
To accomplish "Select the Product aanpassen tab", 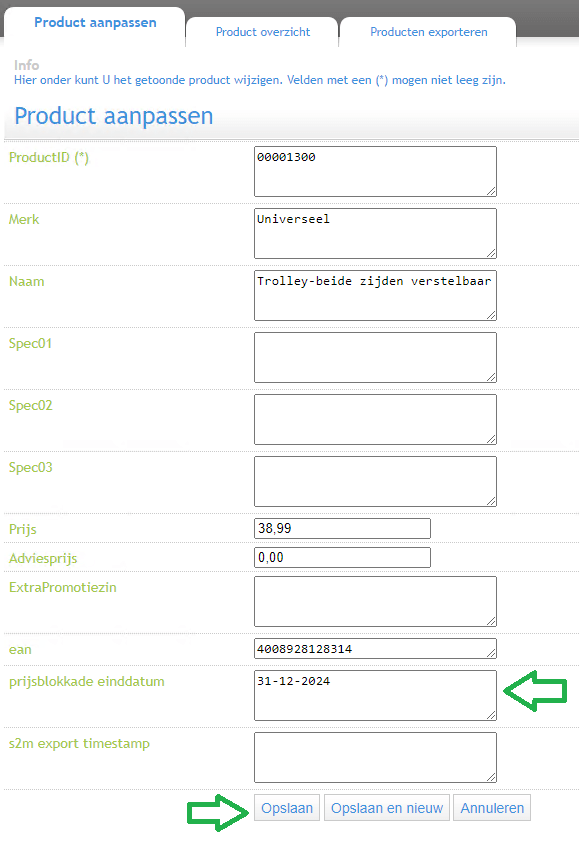I will [x=95, y=23].
